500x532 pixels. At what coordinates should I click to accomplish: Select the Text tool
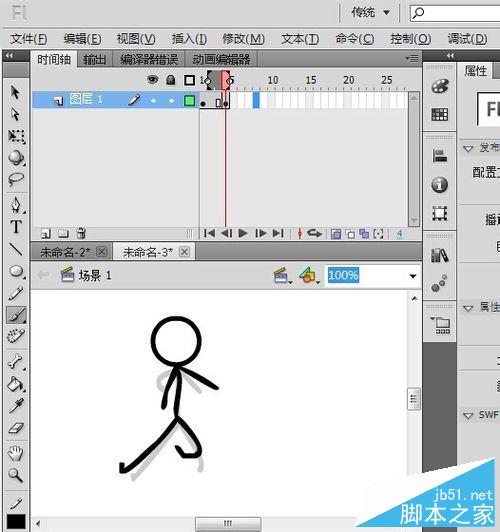[x=16, y=227]
